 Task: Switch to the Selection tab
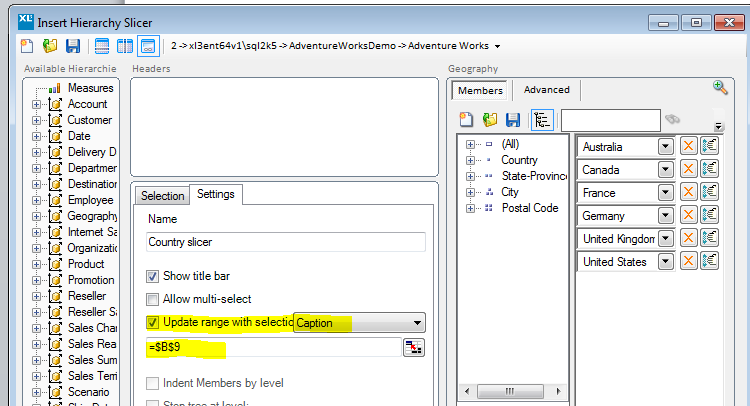pos(162,195)
